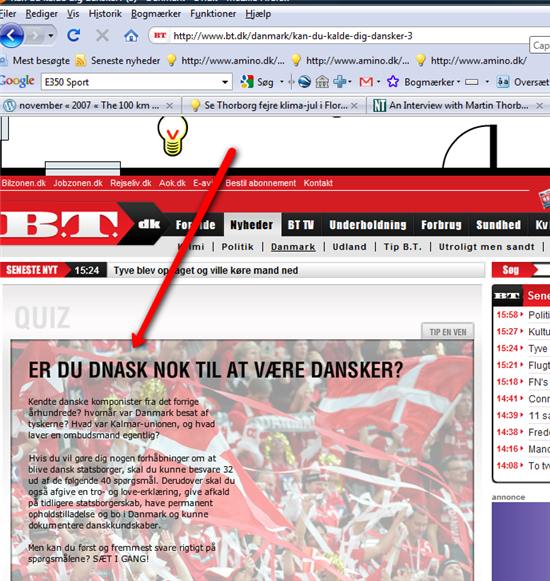Click the globe icon in Google toolbar

(x=304, y=82)
